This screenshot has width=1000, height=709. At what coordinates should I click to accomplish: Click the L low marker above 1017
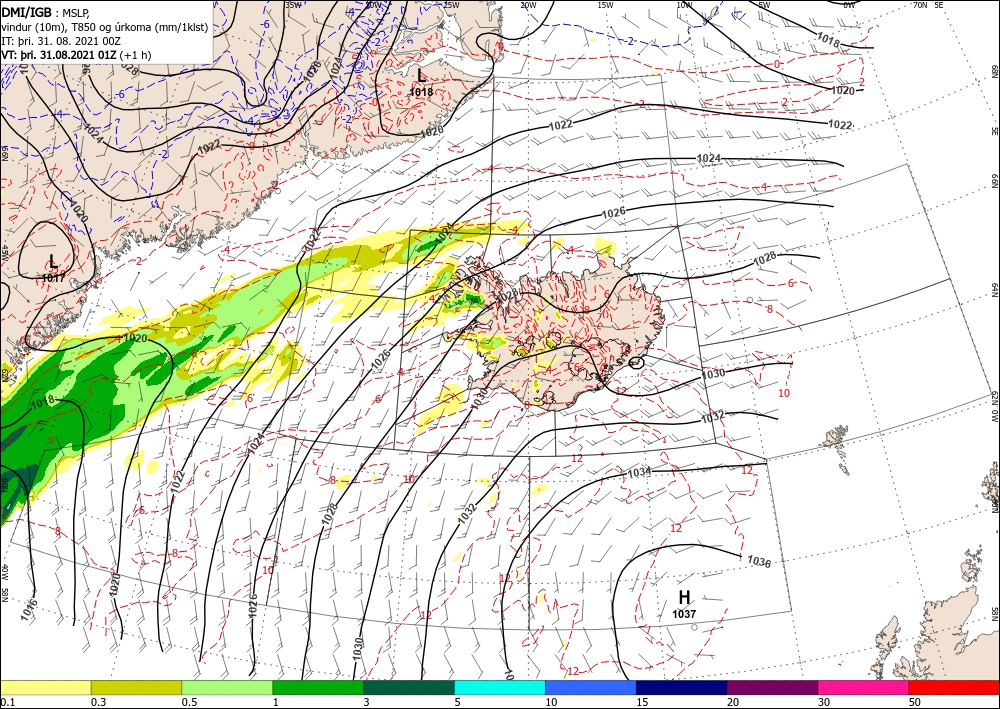(x=54, y=261)
